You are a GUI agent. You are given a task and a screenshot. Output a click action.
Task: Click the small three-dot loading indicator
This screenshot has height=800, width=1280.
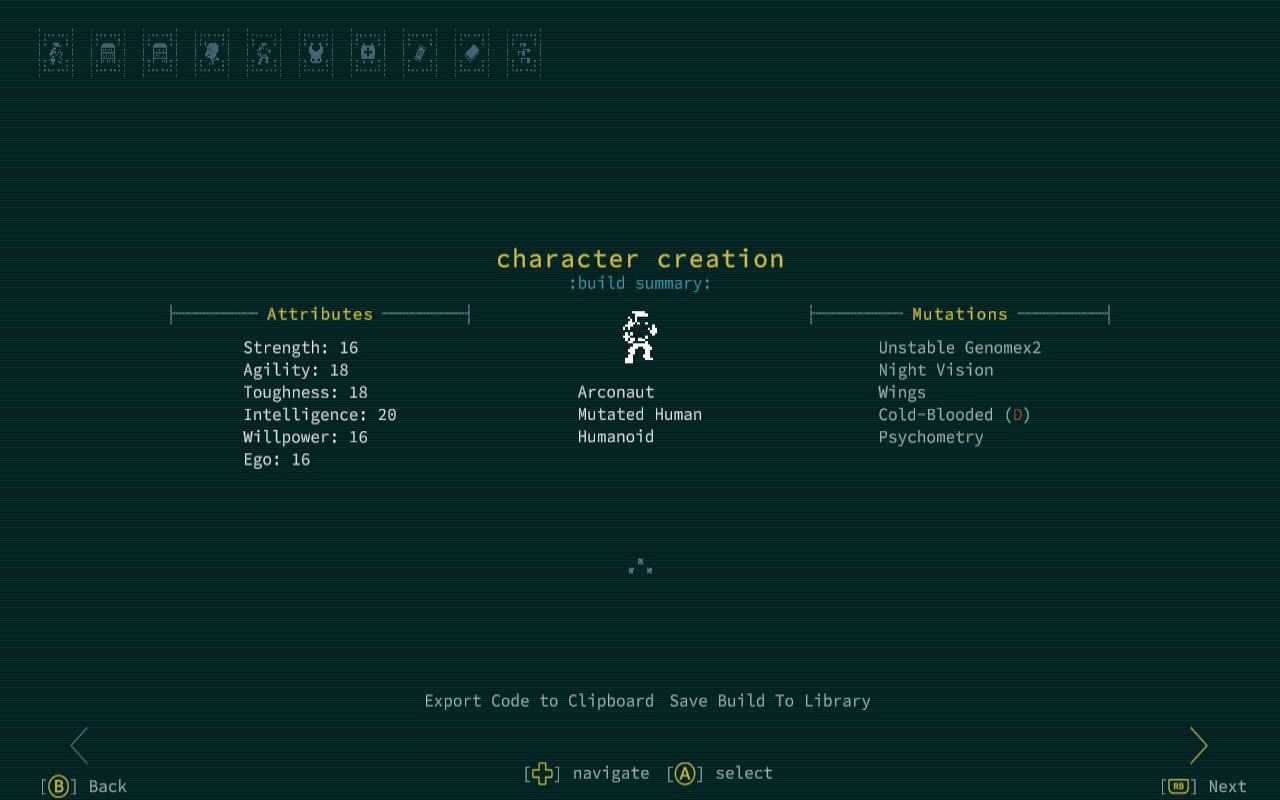[x=640, y=566]
